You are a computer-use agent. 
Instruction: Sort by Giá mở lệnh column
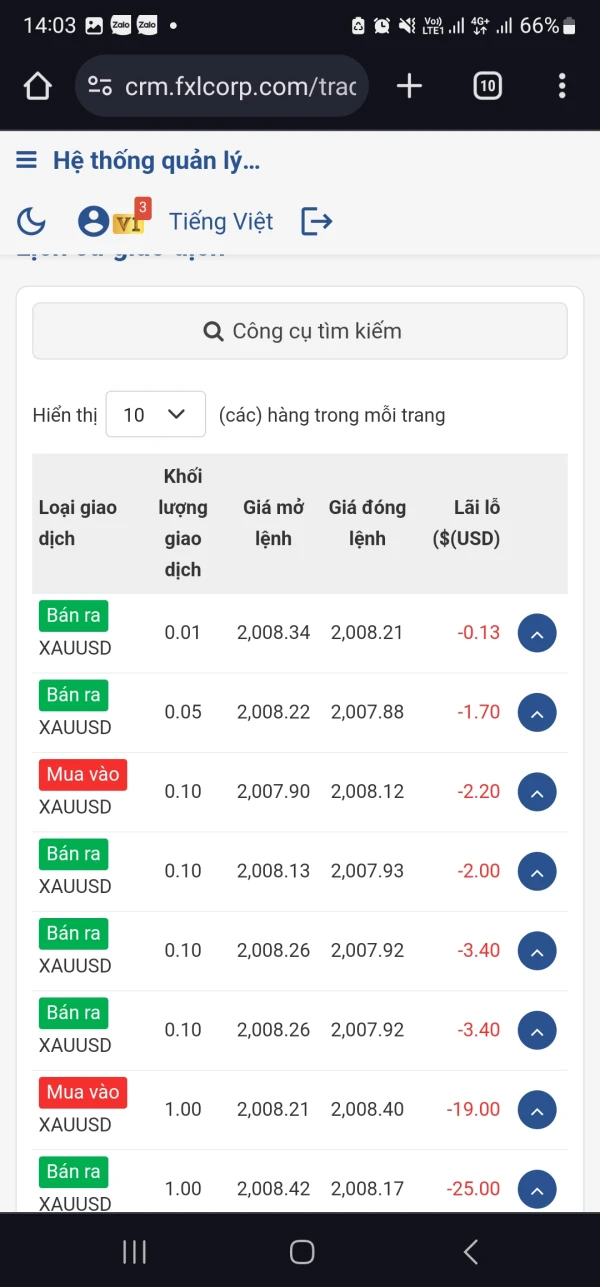(x=273, y=523)
